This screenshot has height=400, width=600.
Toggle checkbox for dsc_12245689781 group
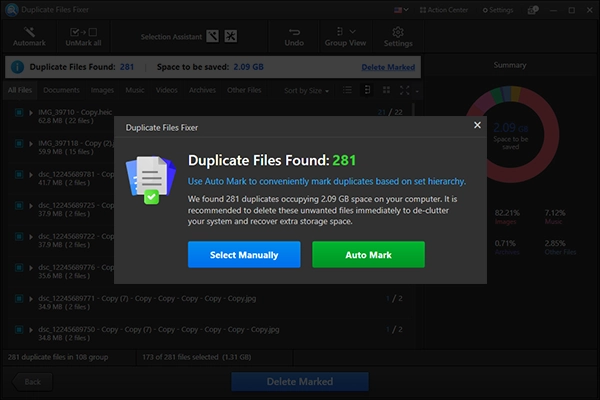(x=19, y=175)
